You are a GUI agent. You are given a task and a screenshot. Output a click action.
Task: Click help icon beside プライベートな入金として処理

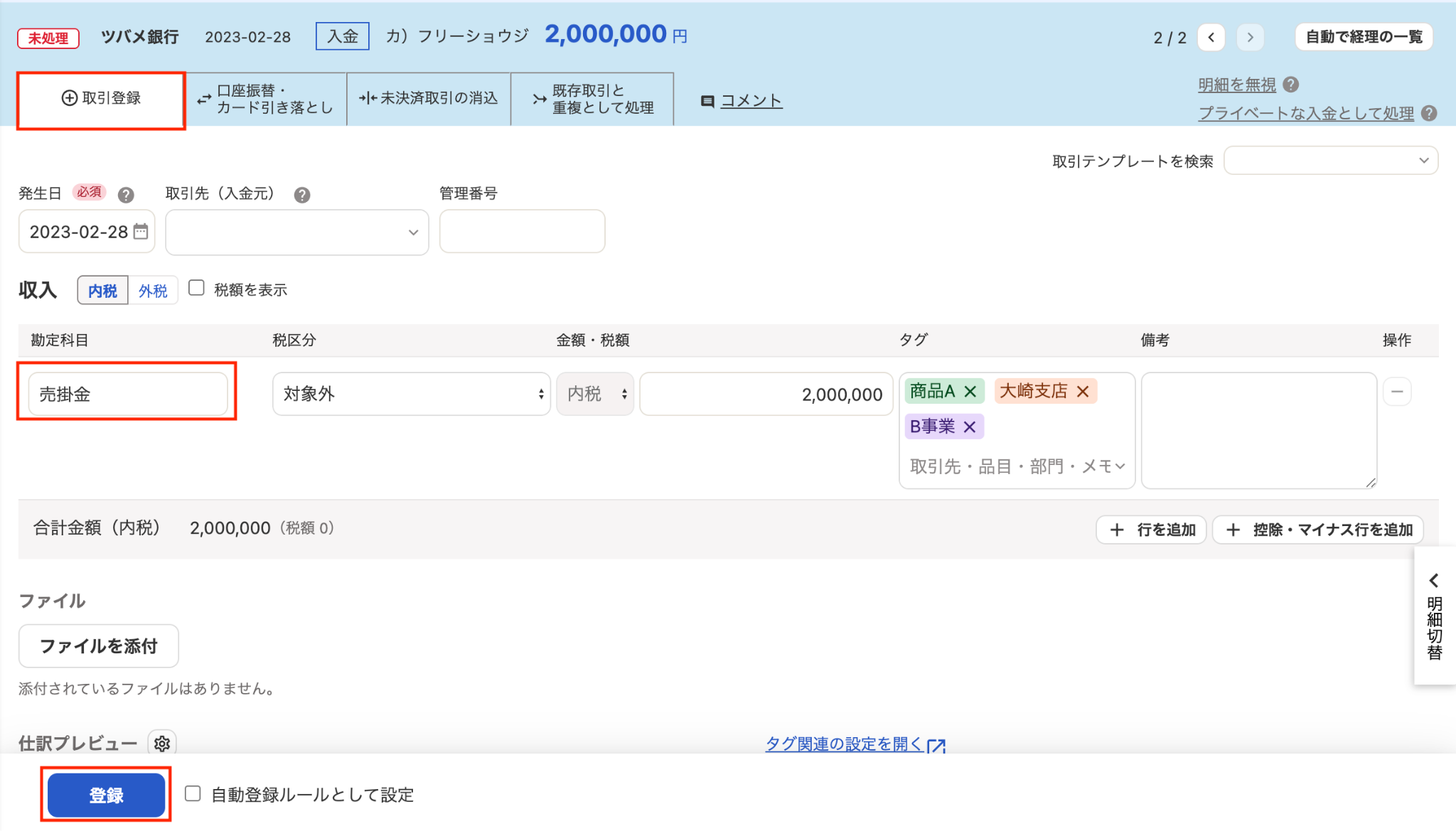(x=1429, y=113)
